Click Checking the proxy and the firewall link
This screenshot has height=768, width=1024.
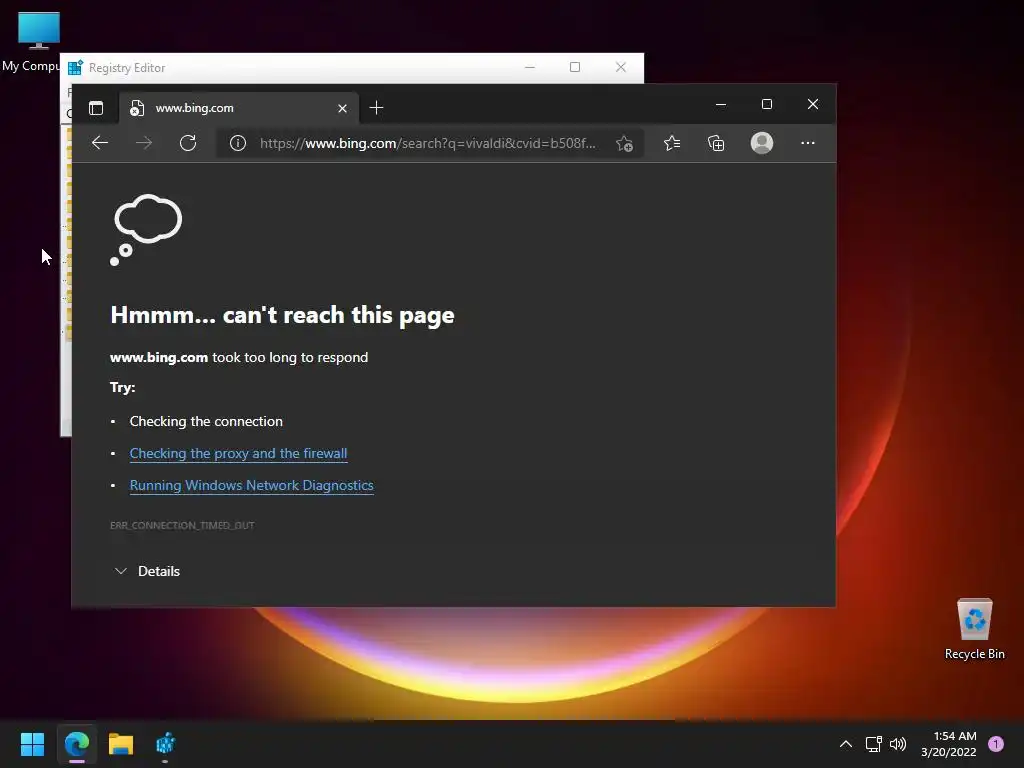coord(238,453)
